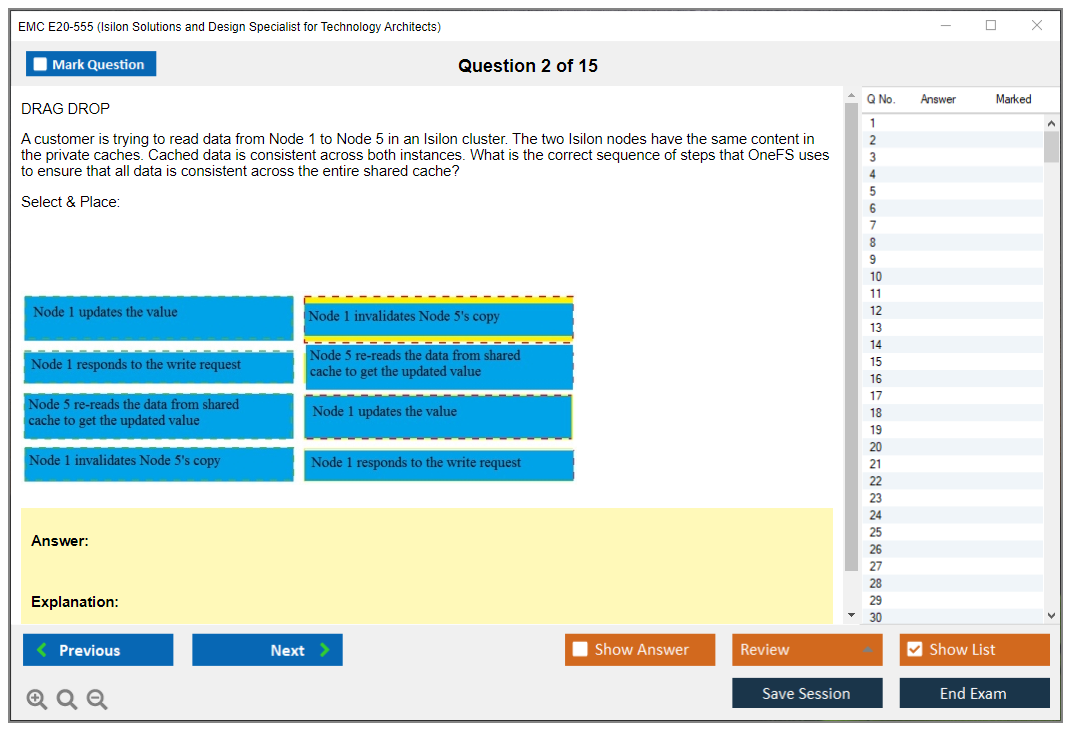Select question 5 in the list
Viewport: 1075px width, 735px height.
click(873, 191)
